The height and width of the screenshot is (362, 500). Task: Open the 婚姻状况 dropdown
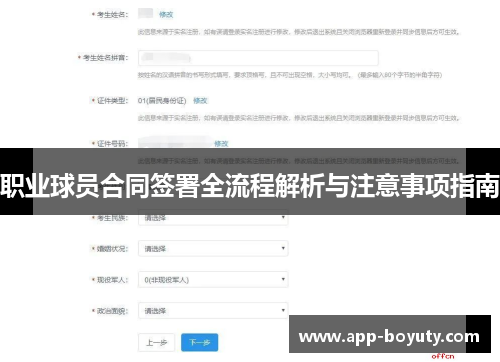213,249
